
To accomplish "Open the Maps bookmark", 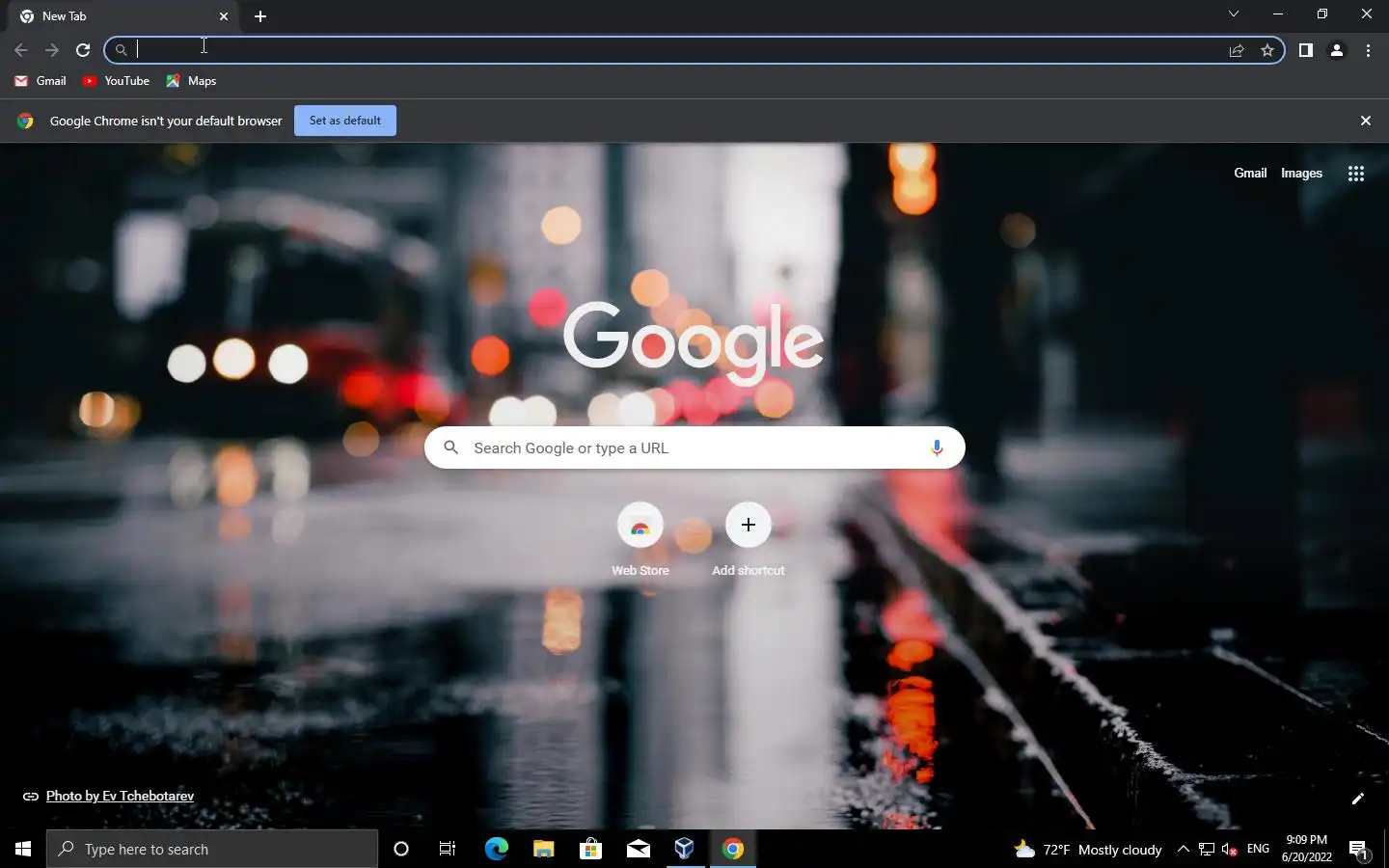I will [x=191, y=81].
